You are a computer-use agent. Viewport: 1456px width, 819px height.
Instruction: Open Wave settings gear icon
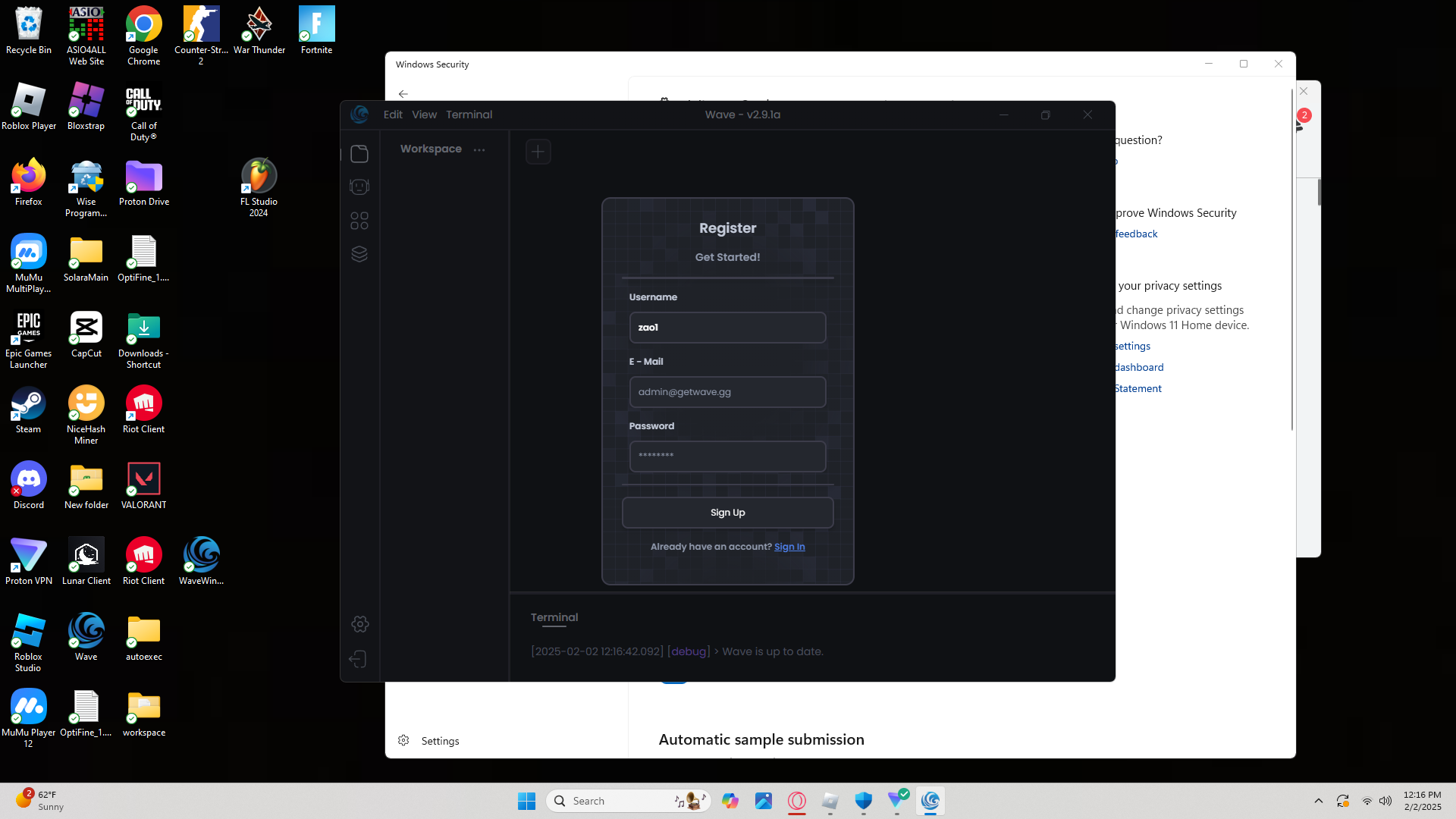click(x=360, y=624)
